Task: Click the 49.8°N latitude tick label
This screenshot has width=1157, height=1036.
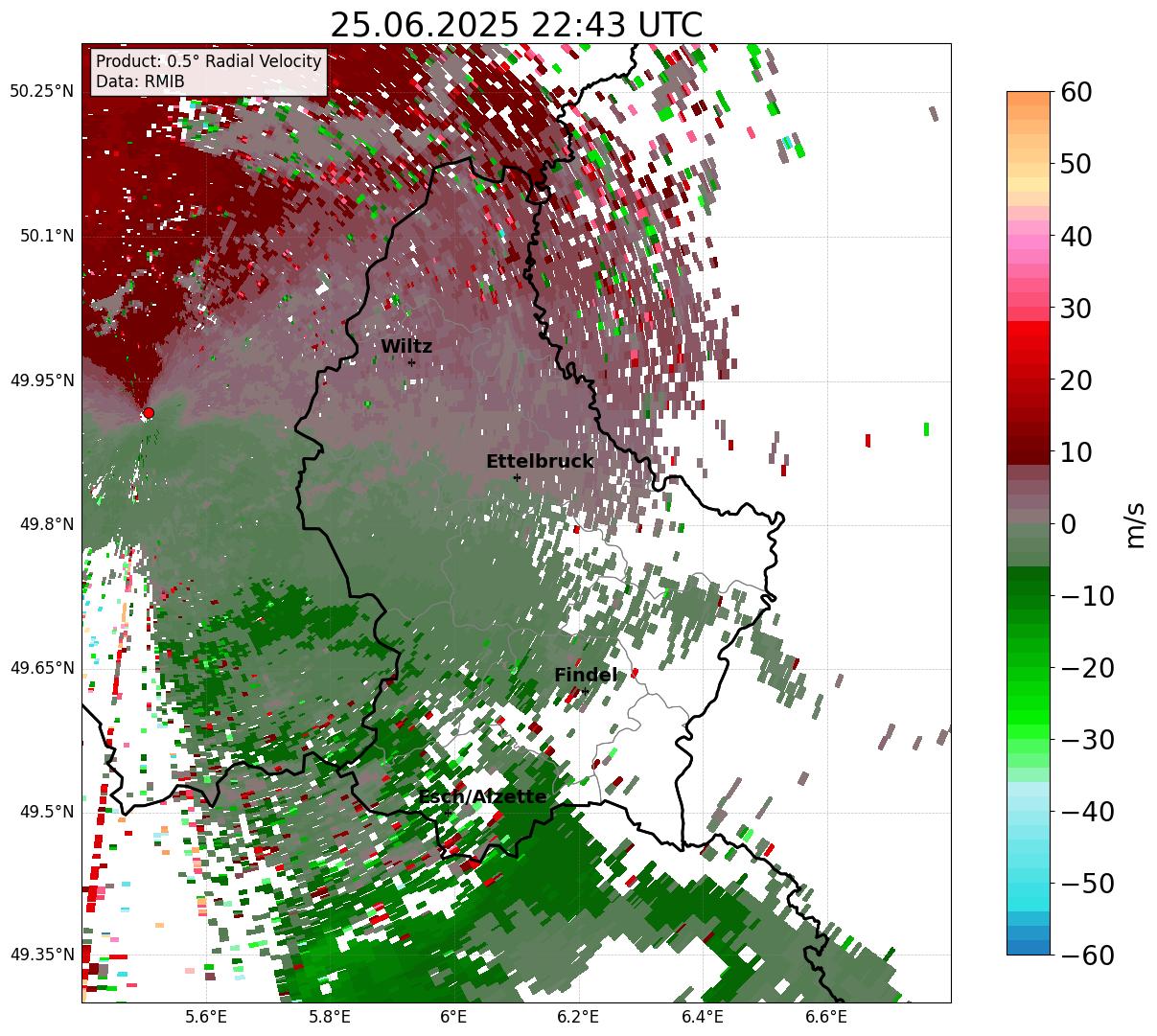Action: 46,524
